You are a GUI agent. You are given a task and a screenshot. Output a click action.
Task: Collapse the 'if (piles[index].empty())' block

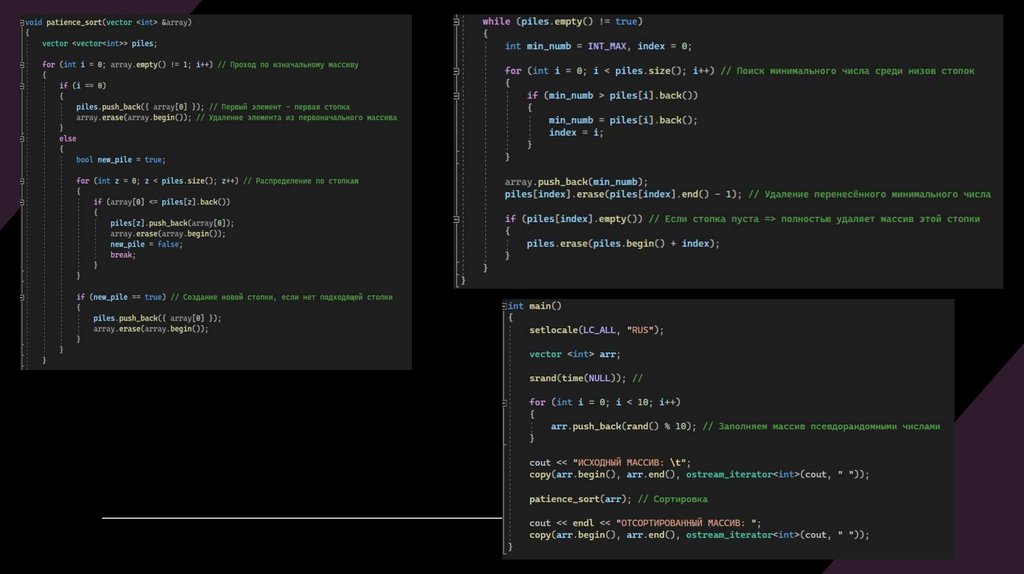pos(458,219)
